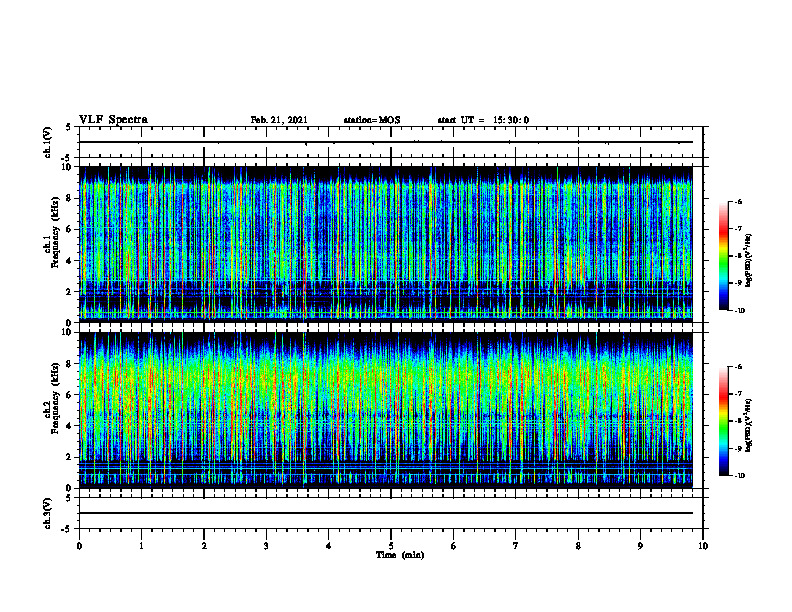Click the "station=MOS" header label

tap(372, 120)
